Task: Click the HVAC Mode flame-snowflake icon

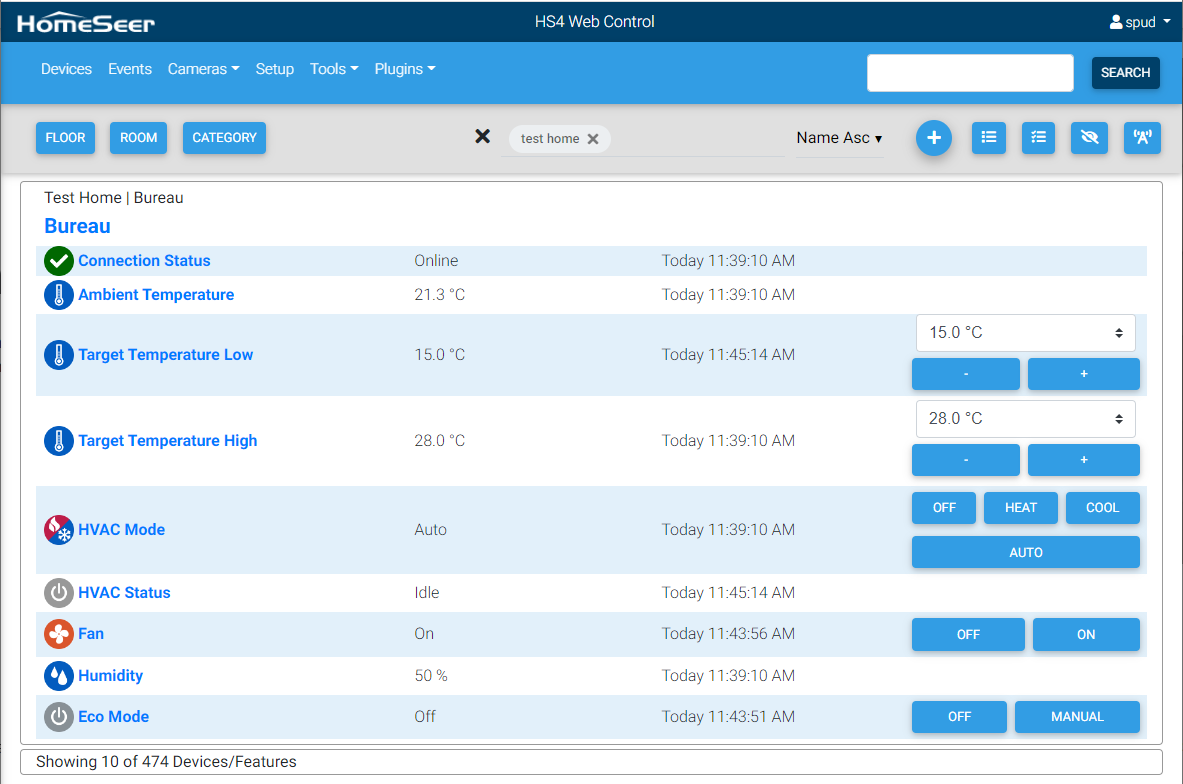Action: tap(59, 530)
